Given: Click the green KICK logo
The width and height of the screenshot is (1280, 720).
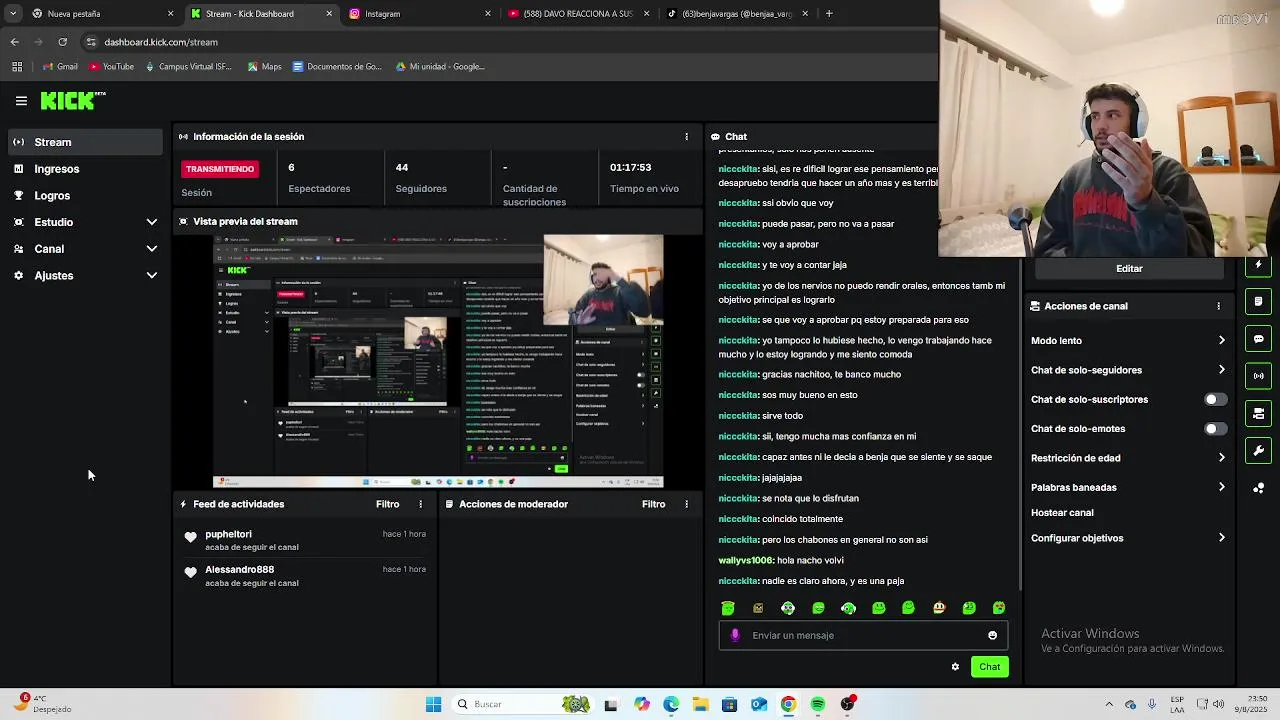Looking at the screenshot, I should pos(72,100).
